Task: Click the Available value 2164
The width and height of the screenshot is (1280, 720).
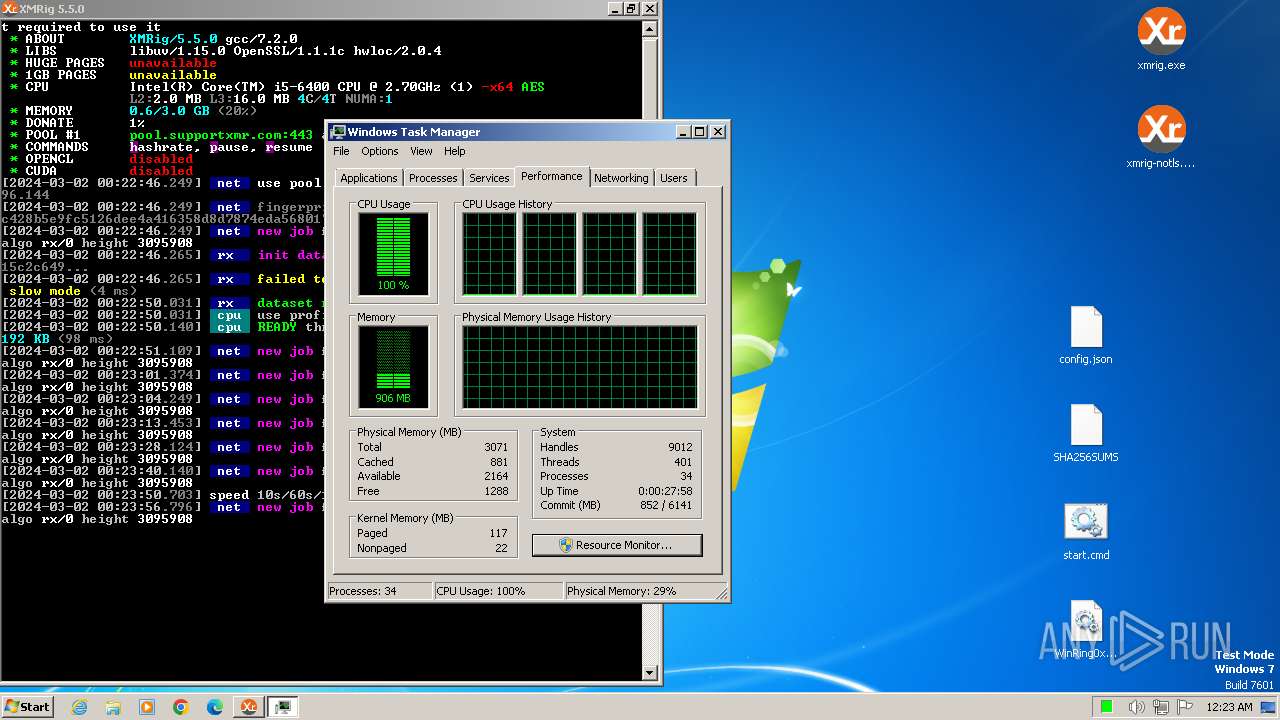Action: point(496,476)
